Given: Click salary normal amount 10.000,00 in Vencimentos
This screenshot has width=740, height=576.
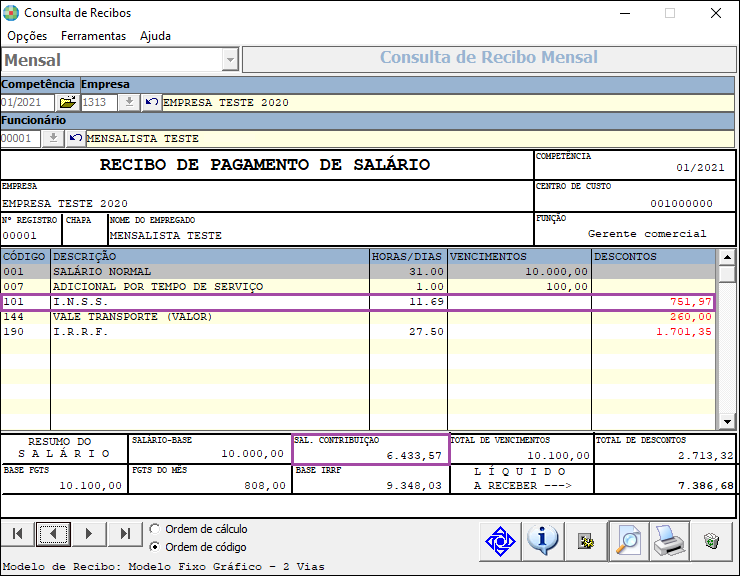Looking at the screenshot, I should (556, 271).
